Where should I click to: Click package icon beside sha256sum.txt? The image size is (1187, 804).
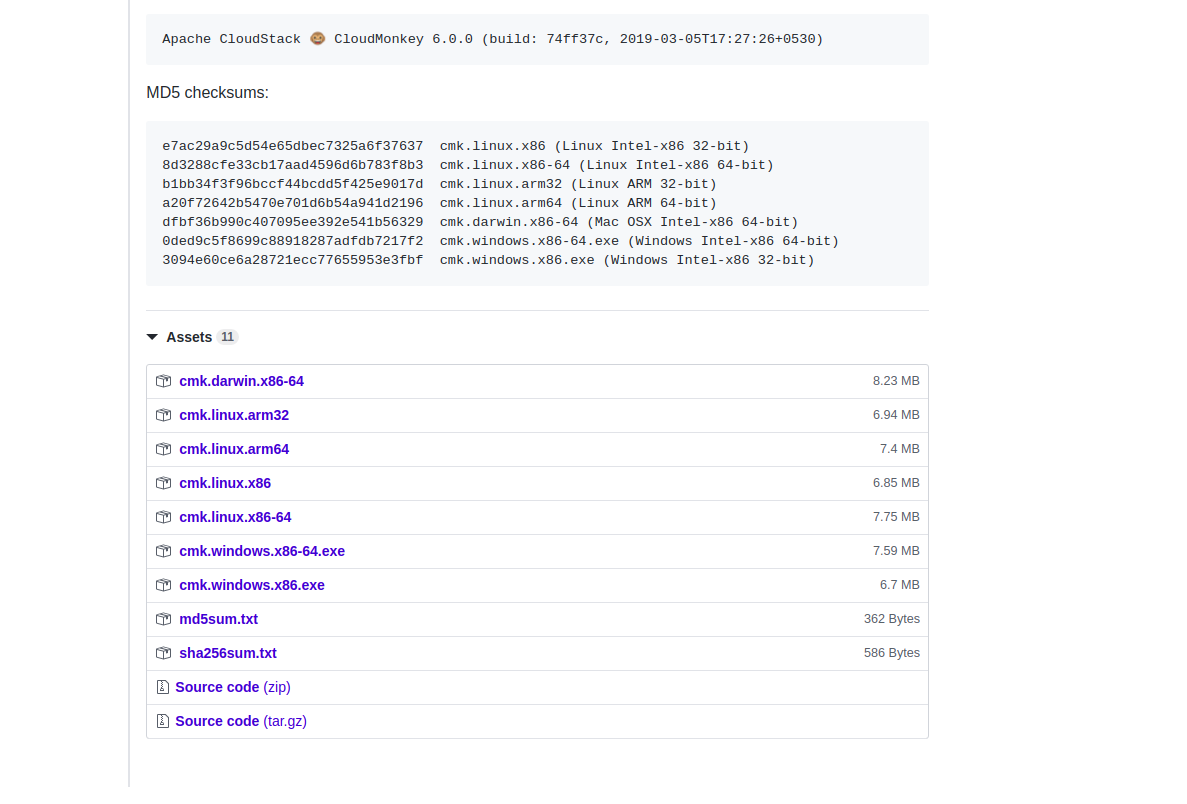(x=163, y=653)
